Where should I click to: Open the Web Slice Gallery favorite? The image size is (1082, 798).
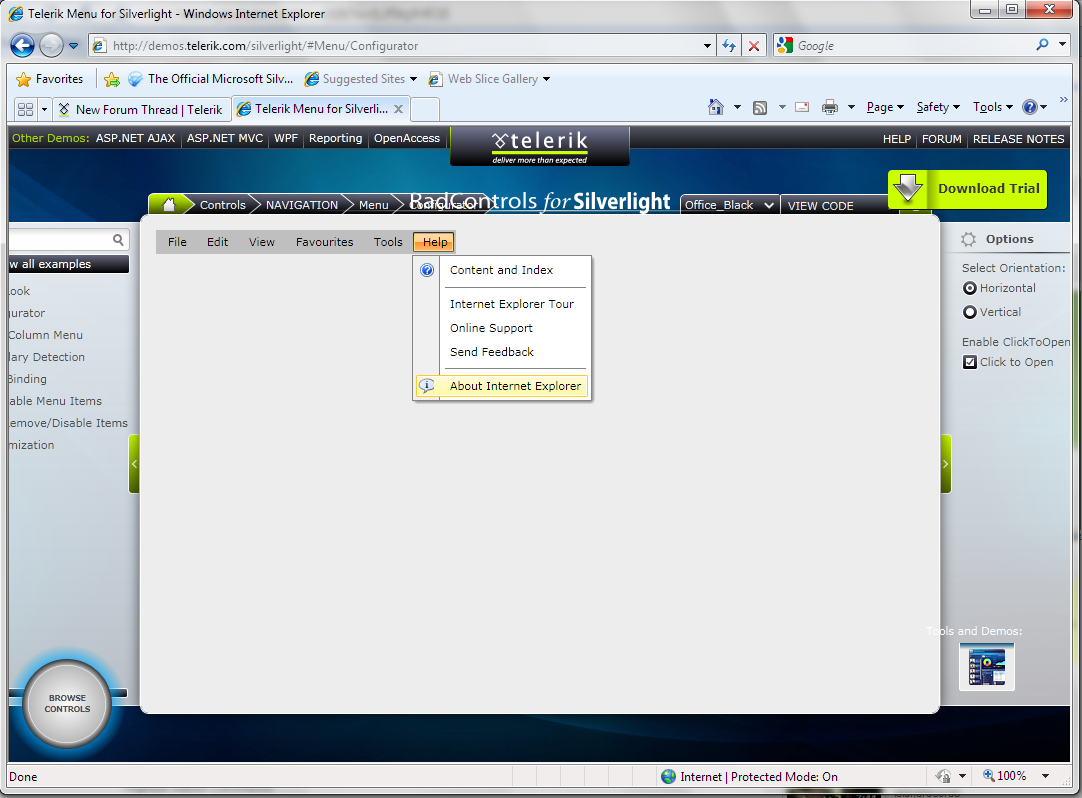[x=489, y=79]
